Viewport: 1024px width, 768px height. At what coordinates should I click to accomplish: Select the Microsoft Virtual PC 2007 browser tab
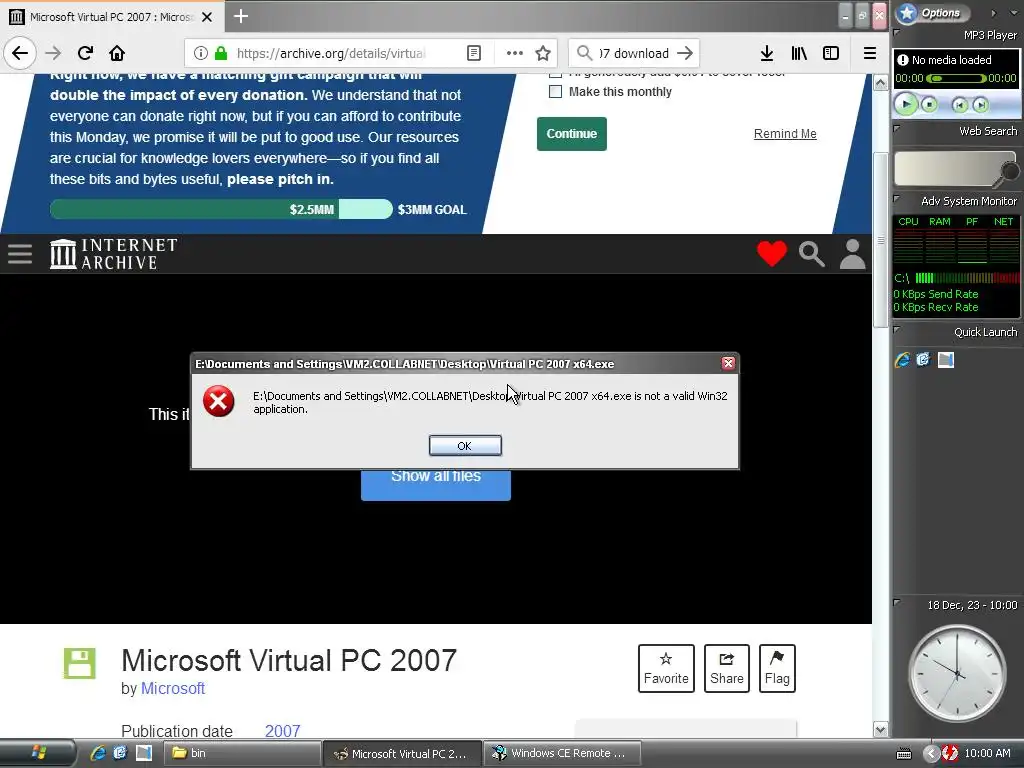pos(112,16)
